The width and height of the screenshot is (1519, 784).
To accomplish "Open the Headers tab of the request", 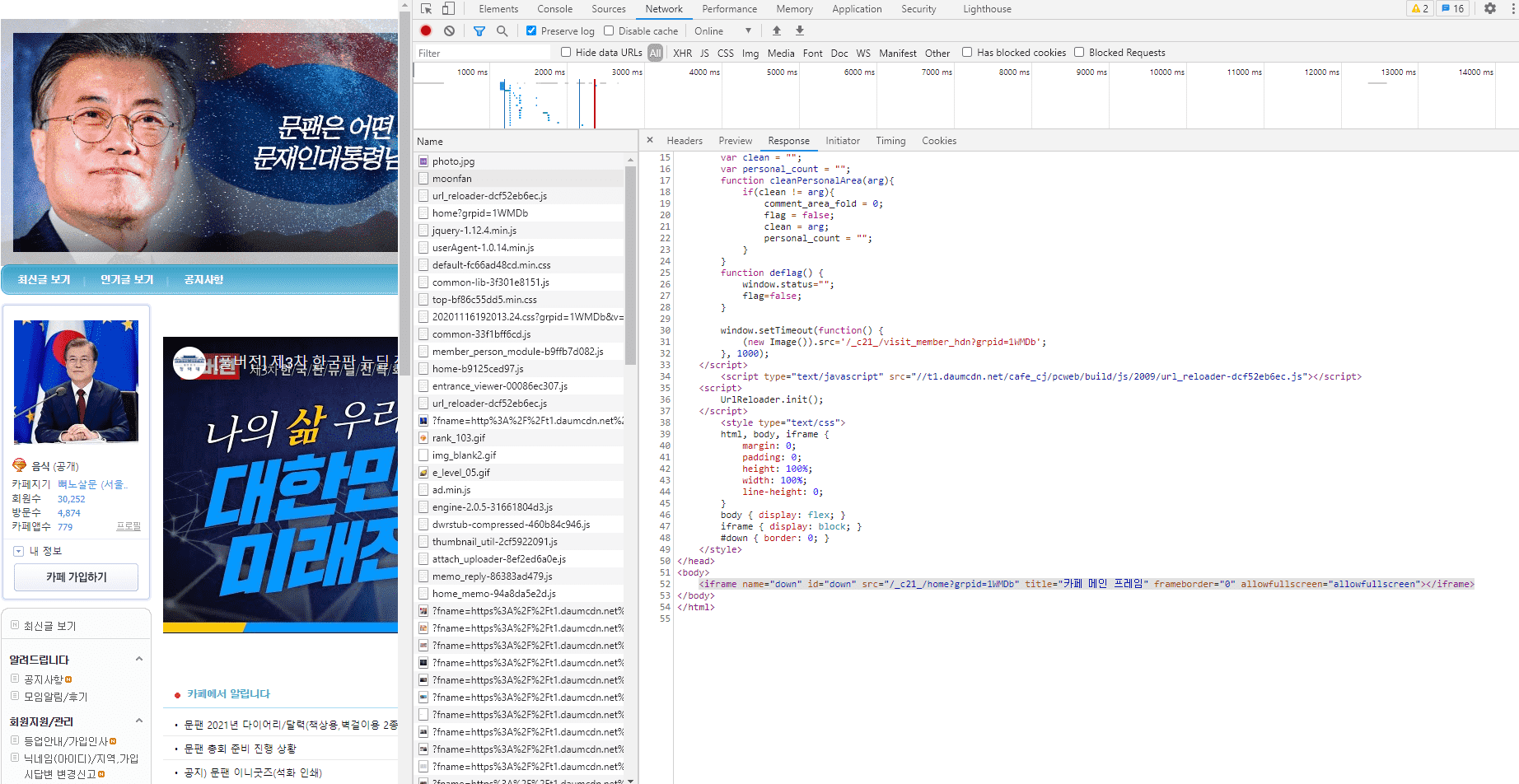I will (x=684, y=141).
